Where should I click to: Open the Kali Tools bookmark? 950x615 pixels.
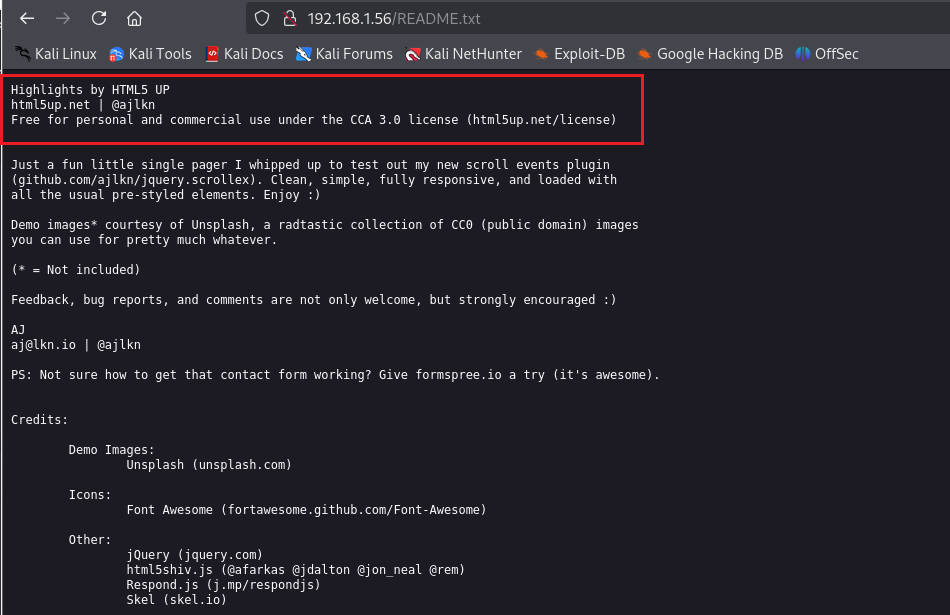(150, 54)
